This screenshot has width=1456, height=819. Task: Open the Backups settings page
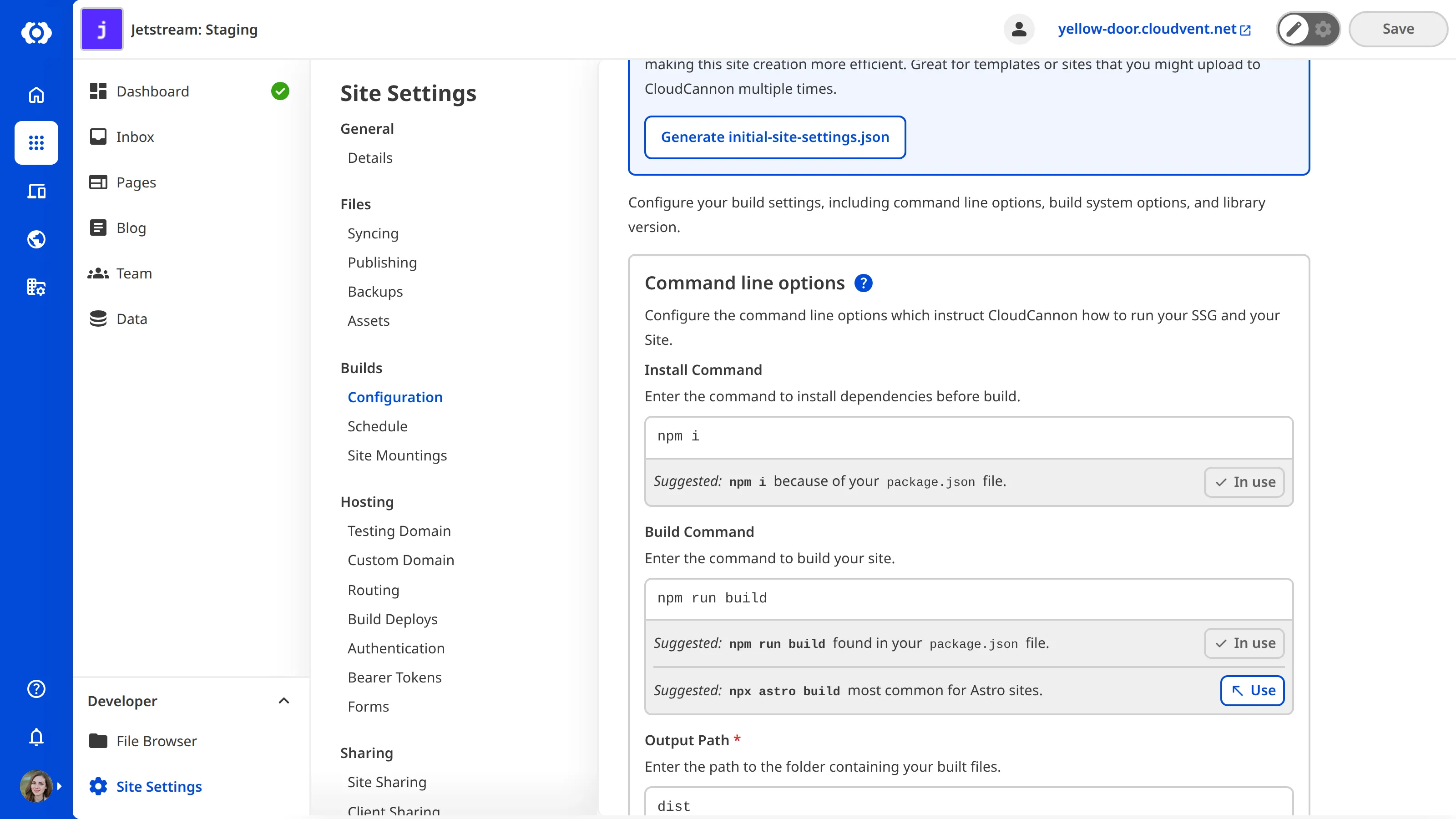click(375, 292)
